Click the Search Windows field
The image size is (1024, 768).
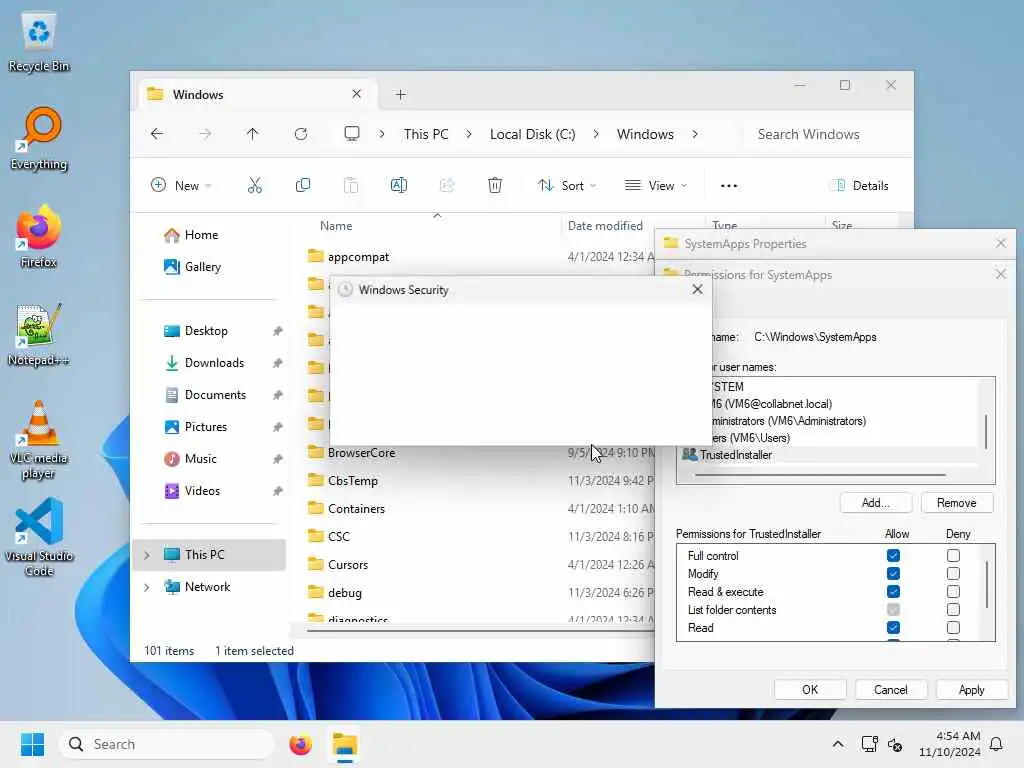[826, 134]
